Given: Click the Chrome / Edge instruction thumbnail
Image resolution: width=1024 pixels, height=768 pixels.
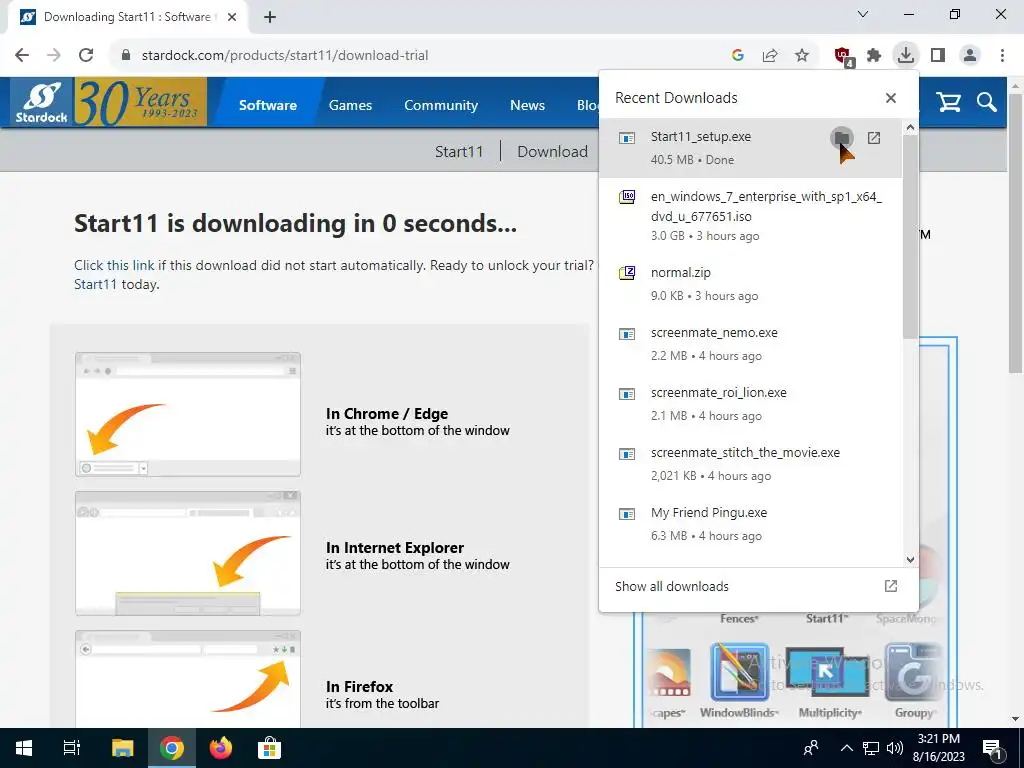Looking at the screenshot, I should 188,414.
